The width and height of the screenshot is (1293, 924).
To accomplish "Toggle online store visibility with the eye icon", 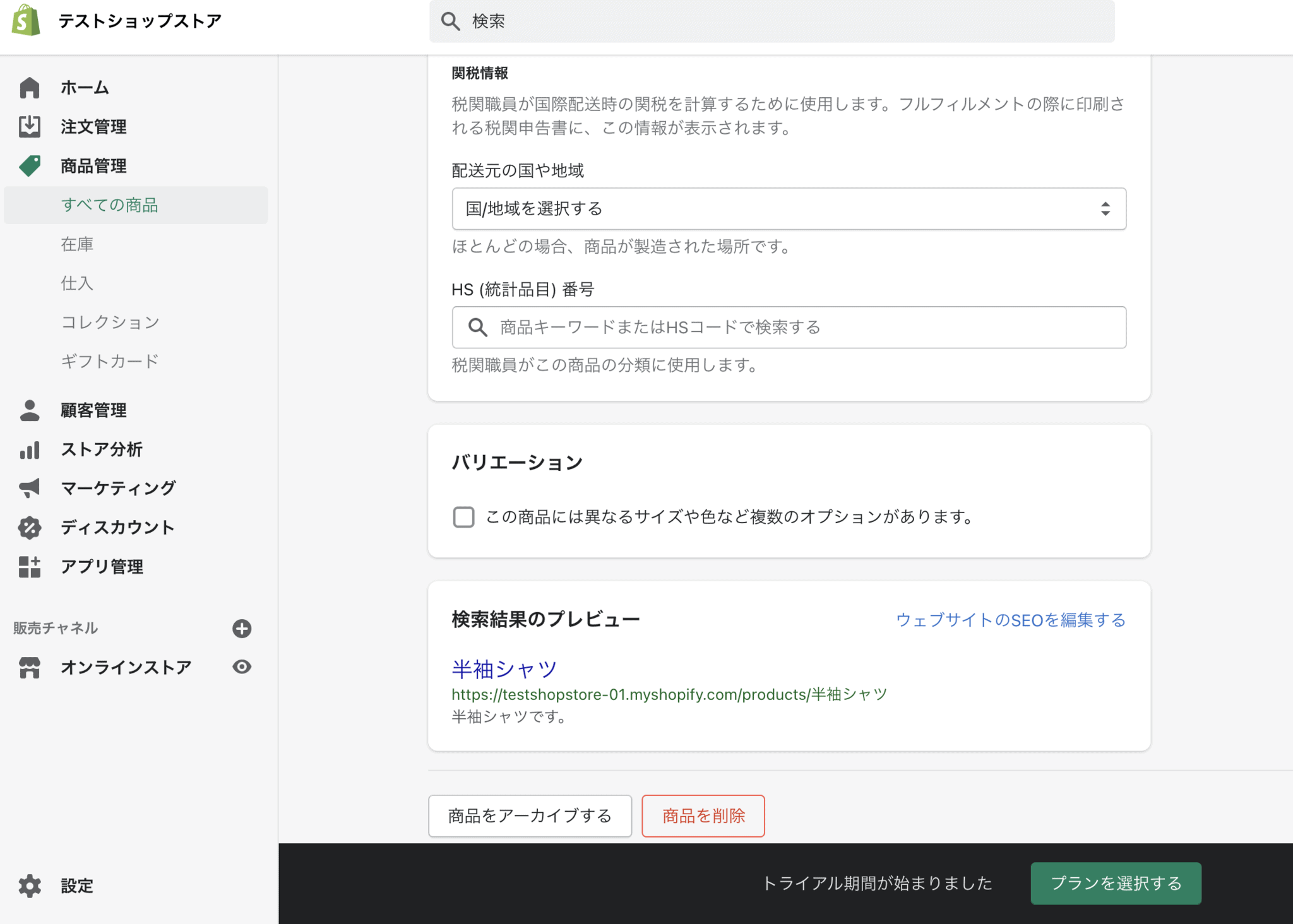I will pyautogui.click(x=242, y=666).
